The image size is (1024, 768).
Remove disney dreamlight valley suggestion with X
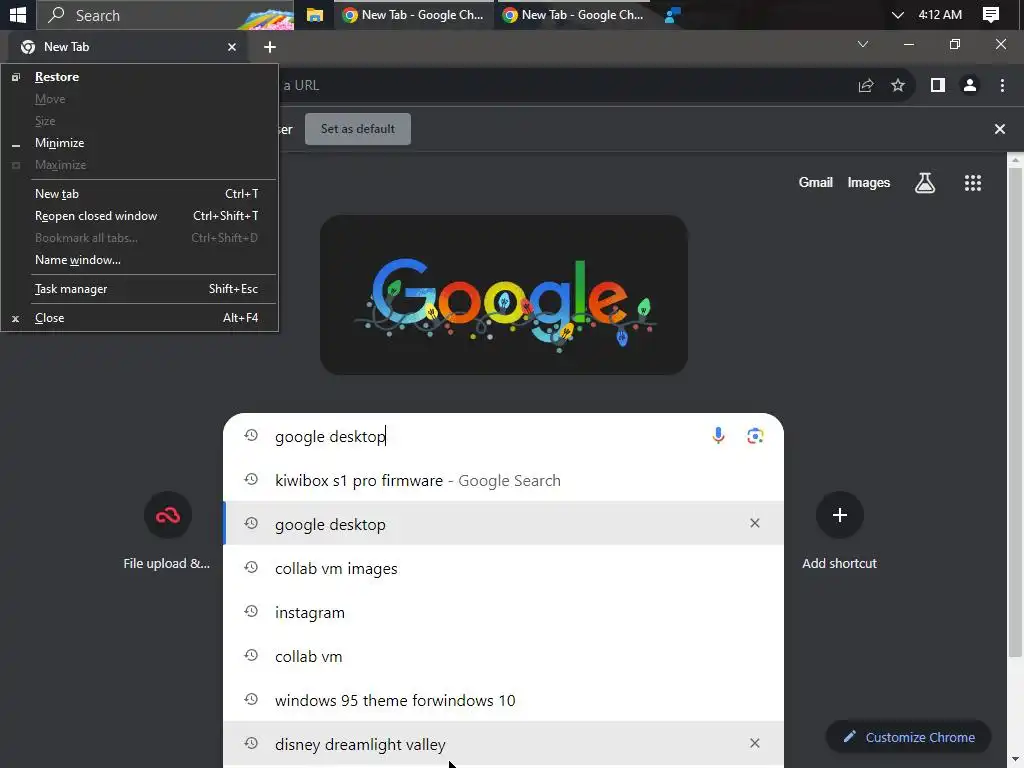(x=754, y=743)
